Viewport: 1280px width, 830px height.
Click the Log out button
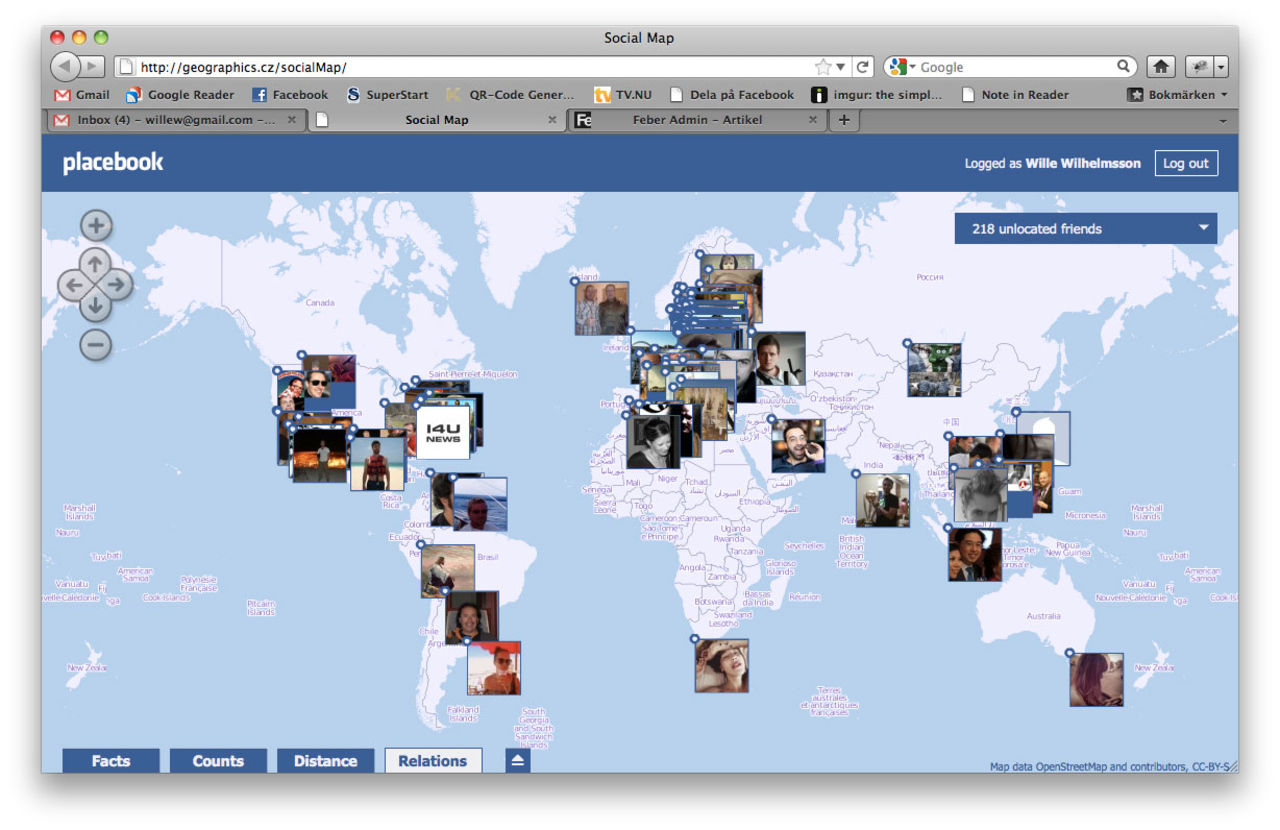click(1185, 163)
